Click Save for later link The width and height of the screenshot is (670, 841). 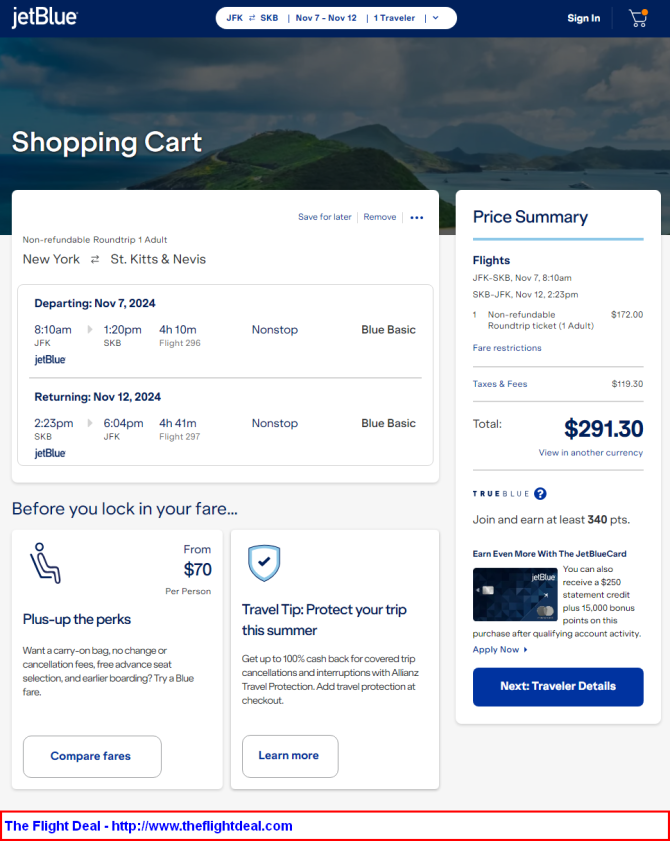pos(325,217)
